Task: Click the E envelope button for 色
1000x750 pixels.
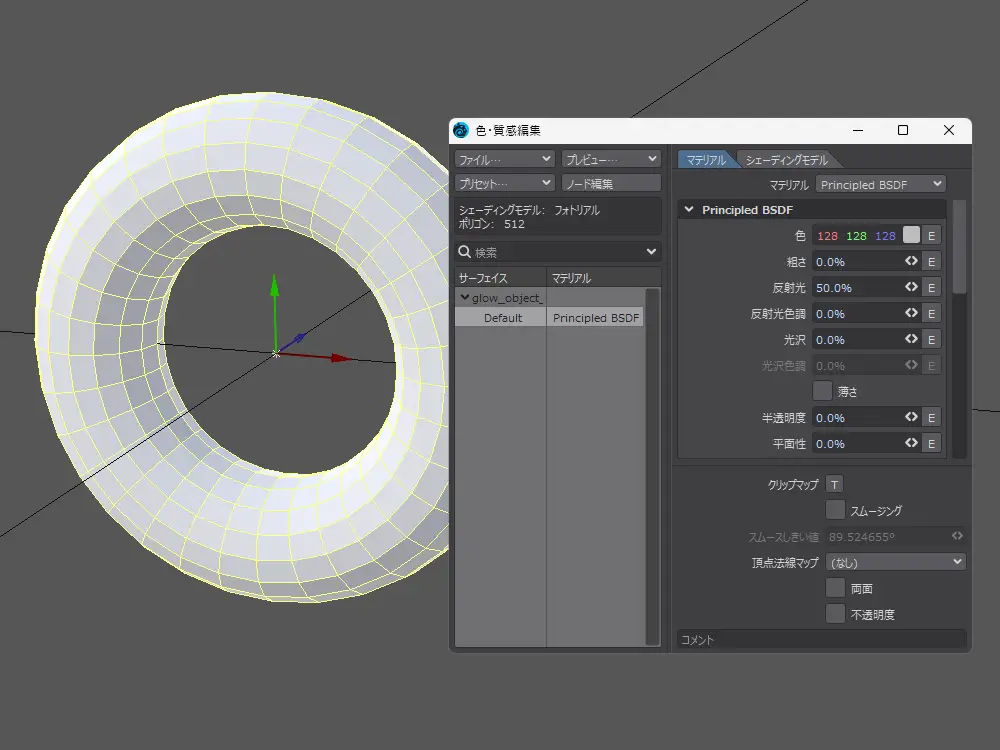Action: [931, 236]
